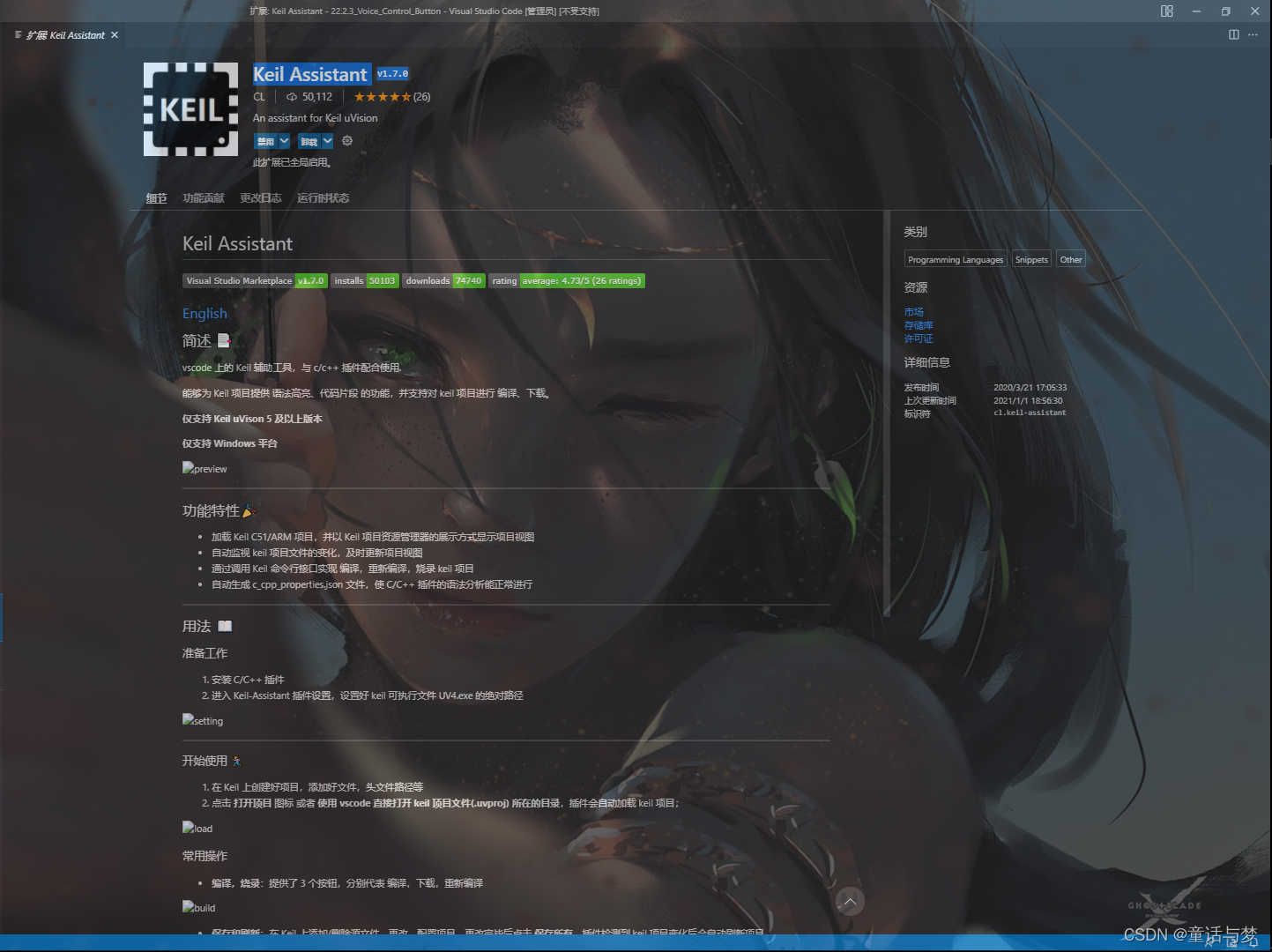This screenshot has width=1272, height=952.
Task: Click the broken build image
Action: click(198, 907)
